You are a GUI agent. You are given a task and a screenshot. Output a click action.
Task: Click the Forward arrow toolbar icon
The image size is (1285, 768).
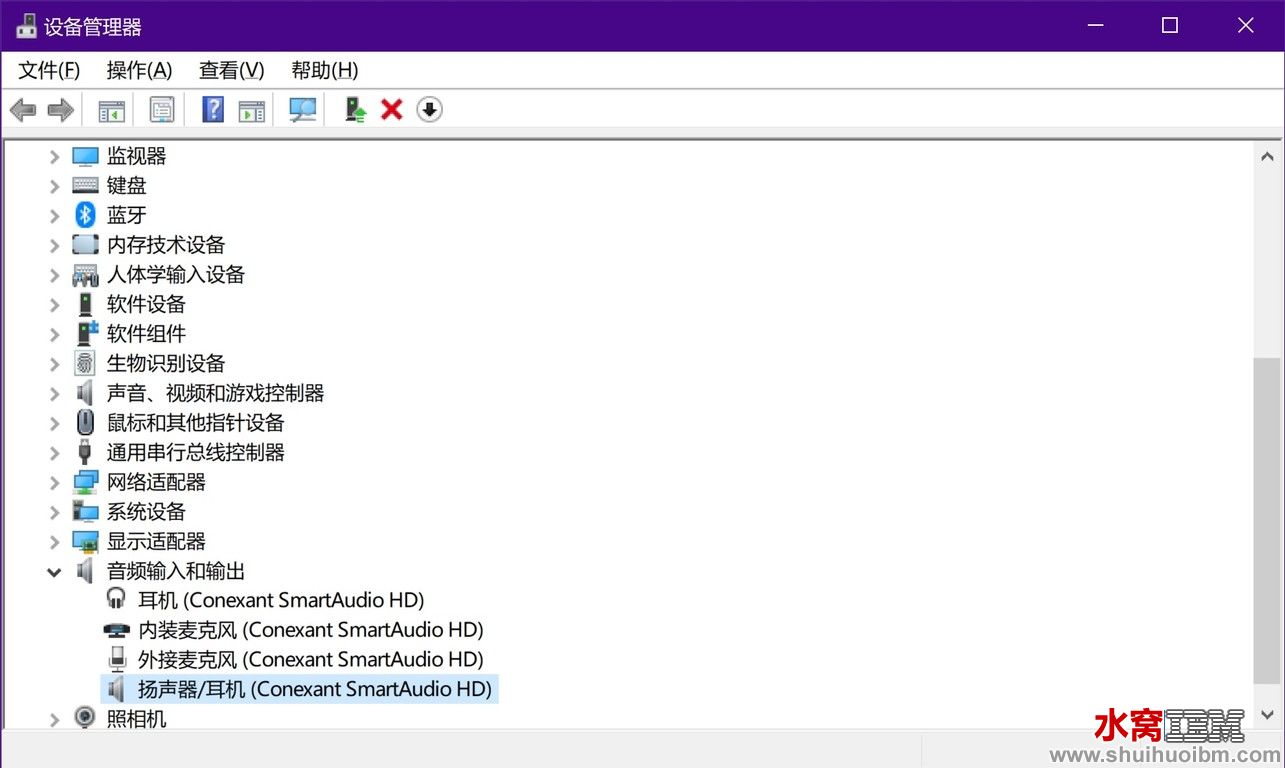60,110
